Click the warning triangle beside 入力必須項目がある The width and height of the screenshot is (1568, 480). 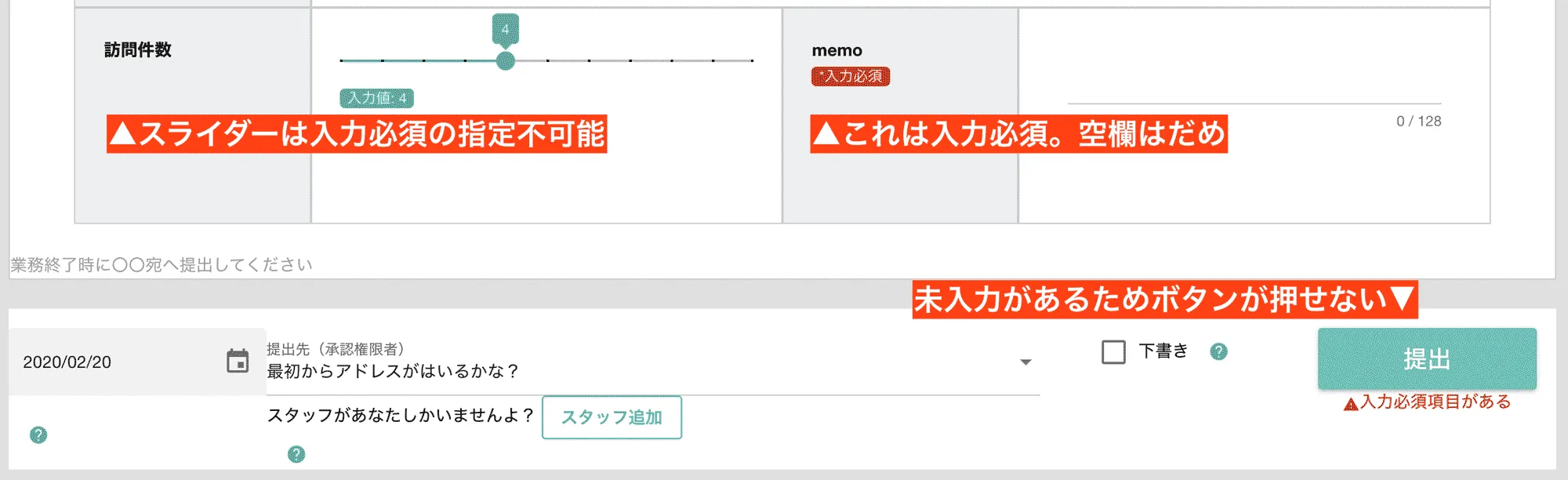coord(1351,403)
